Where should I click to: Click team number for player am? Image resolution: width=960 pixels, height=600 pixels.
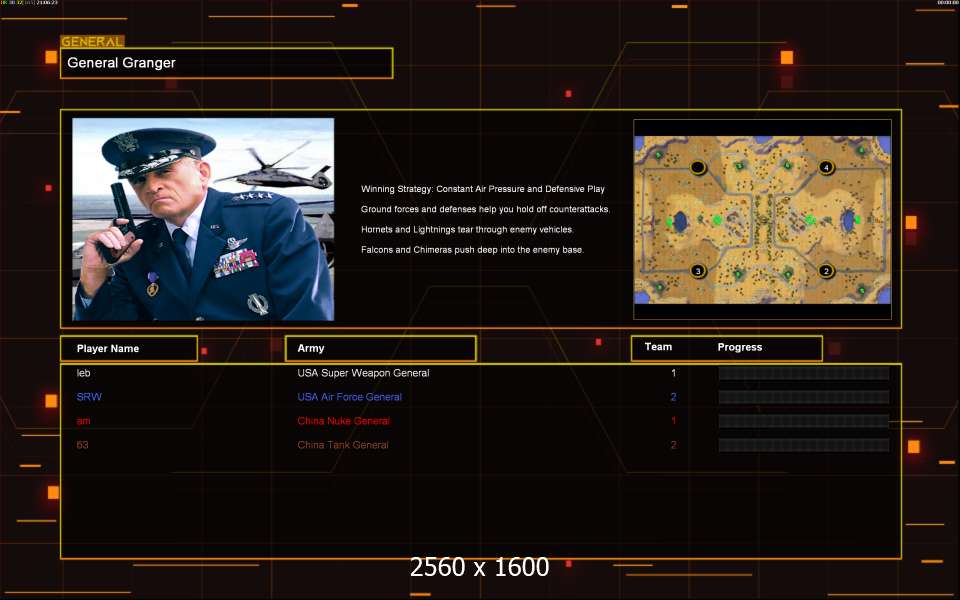point(673,421)
